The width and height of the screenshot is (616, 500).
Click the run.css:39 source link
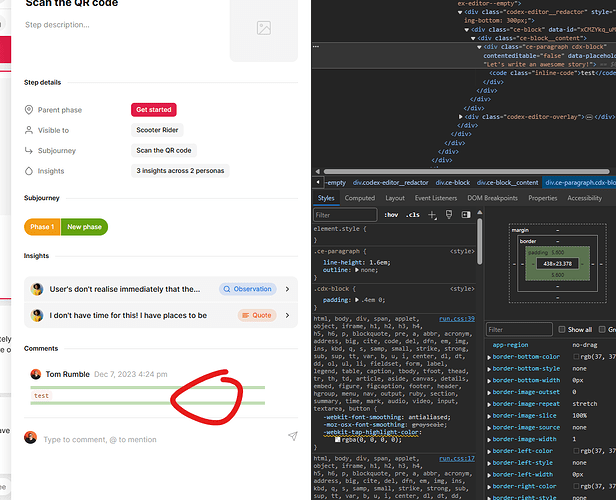(x=457, y=319)
